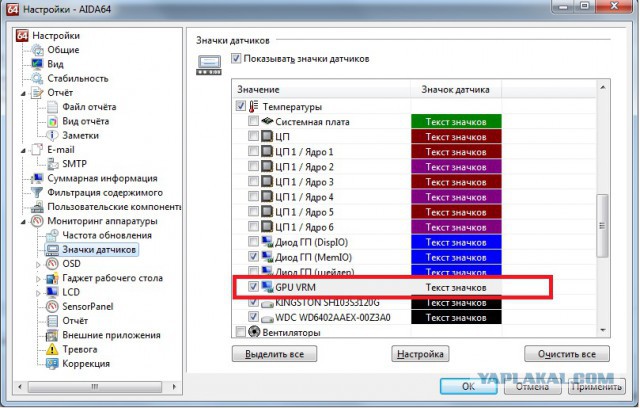
Task: Check the ЦП 1 / Ядро 4 checkbox
Action: [x=253, y=197]
